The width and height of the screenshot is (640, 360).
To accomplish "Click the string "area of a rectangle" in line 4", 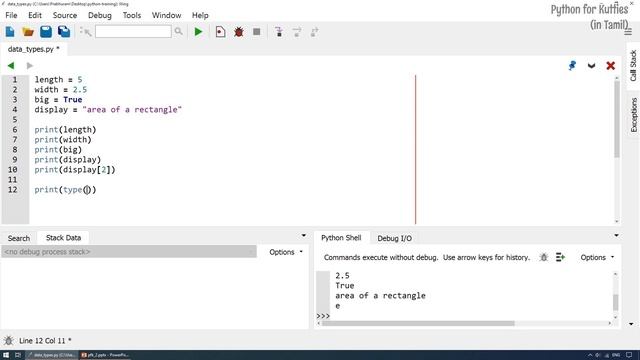I will pos(132,109).
